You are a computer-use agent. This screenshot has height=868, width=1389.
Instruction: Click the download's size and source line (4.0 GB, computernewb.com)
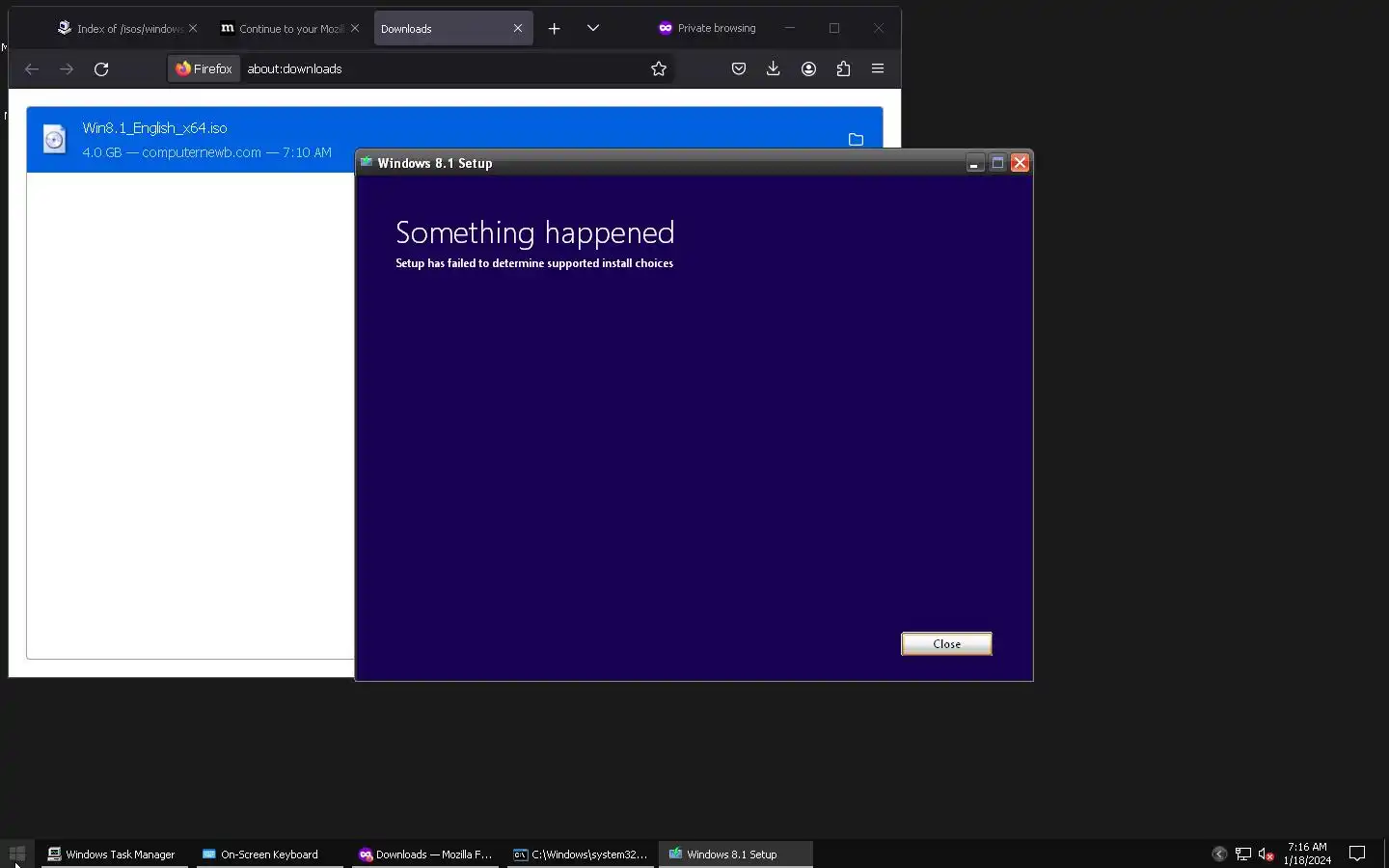coord(206,152)
